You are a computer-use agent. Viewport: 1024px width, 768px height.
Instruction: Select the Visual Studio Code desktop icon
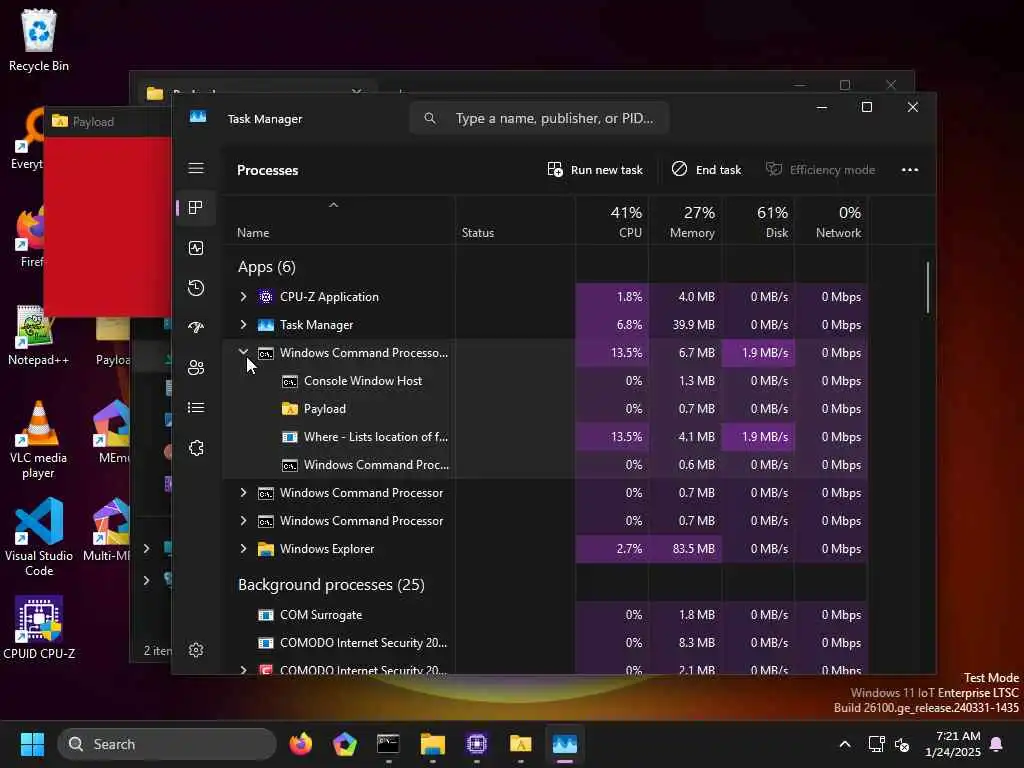pos(39,537)
